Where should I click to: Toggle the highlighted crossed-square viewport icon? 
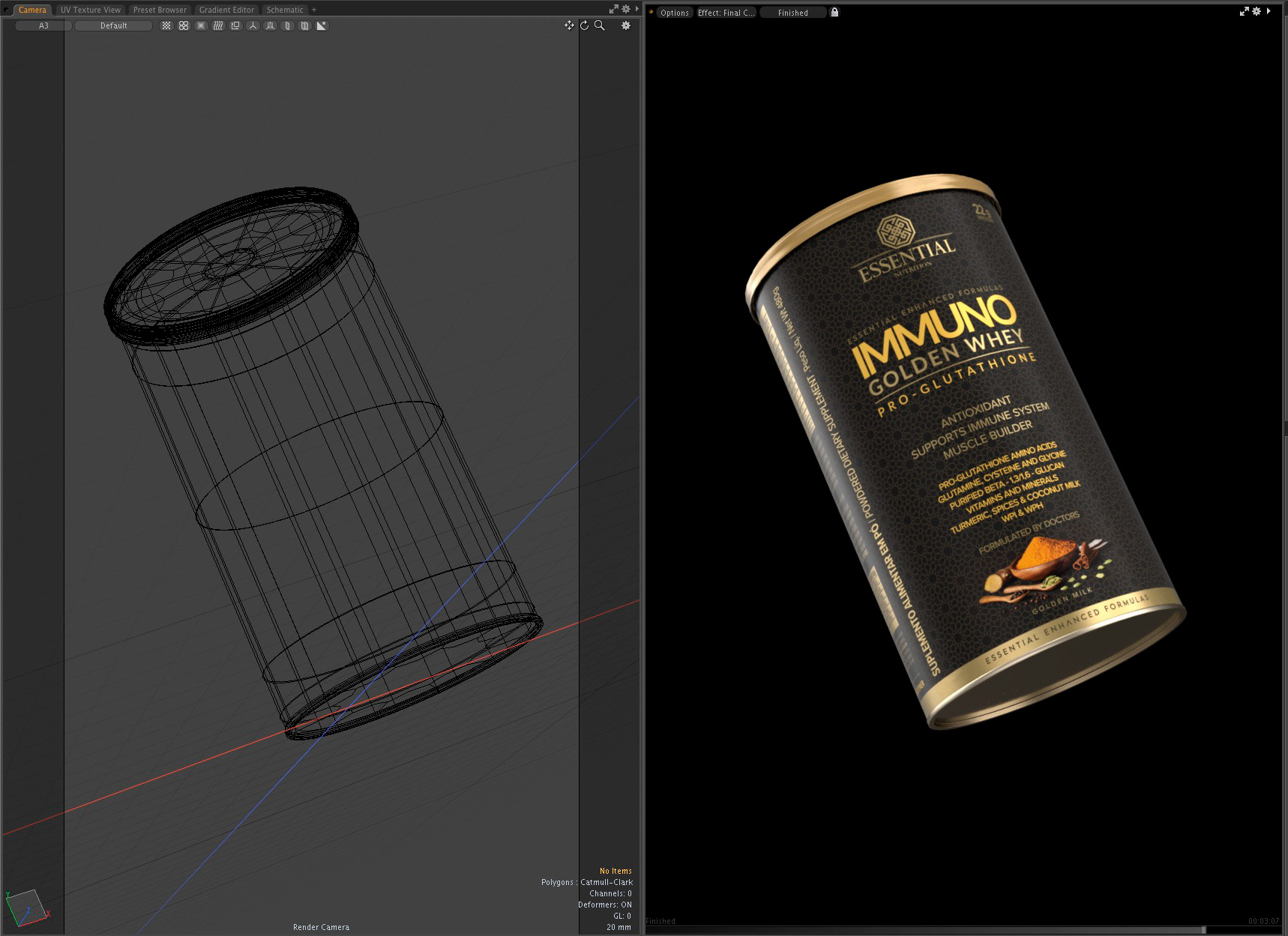(201, 25)
